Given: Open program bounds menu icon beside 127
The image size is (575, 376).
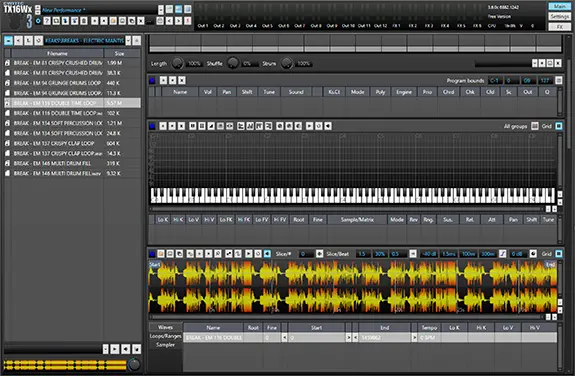Looking at the screenshot, I should click(558, 80).
